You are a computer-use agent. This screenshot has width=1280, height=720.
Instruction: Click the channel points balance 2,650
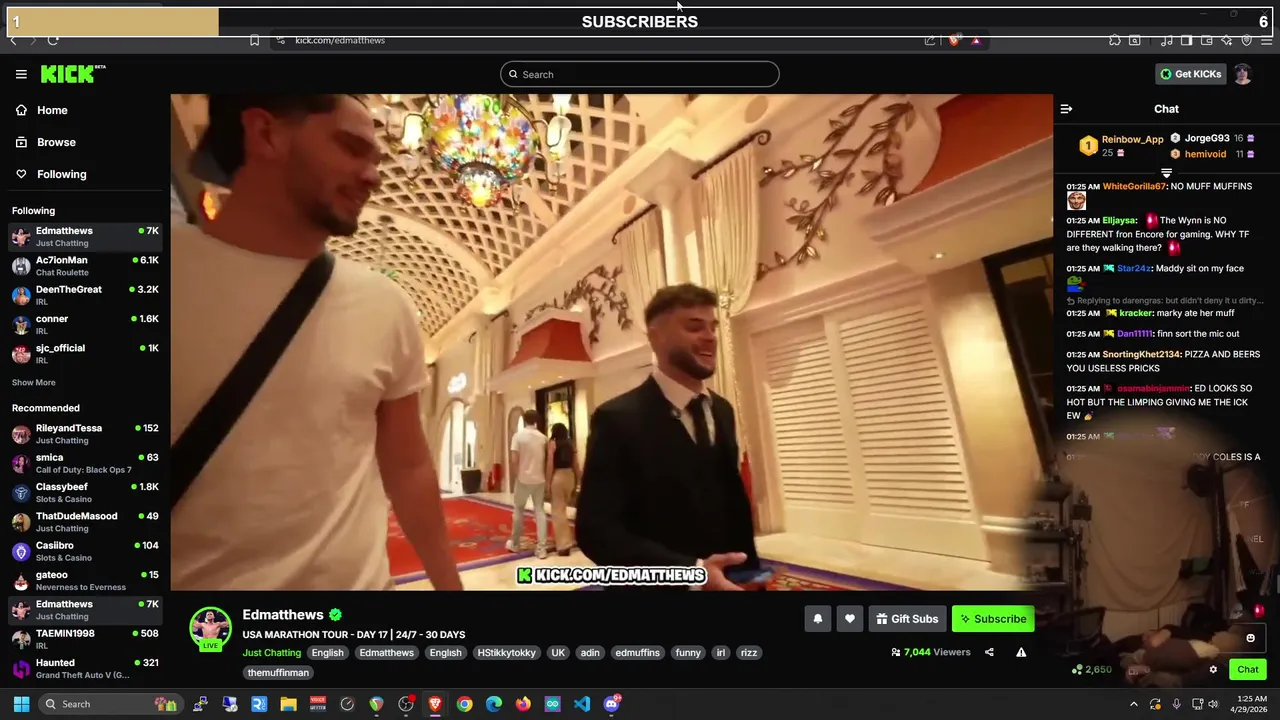(x=1091, y=670)
